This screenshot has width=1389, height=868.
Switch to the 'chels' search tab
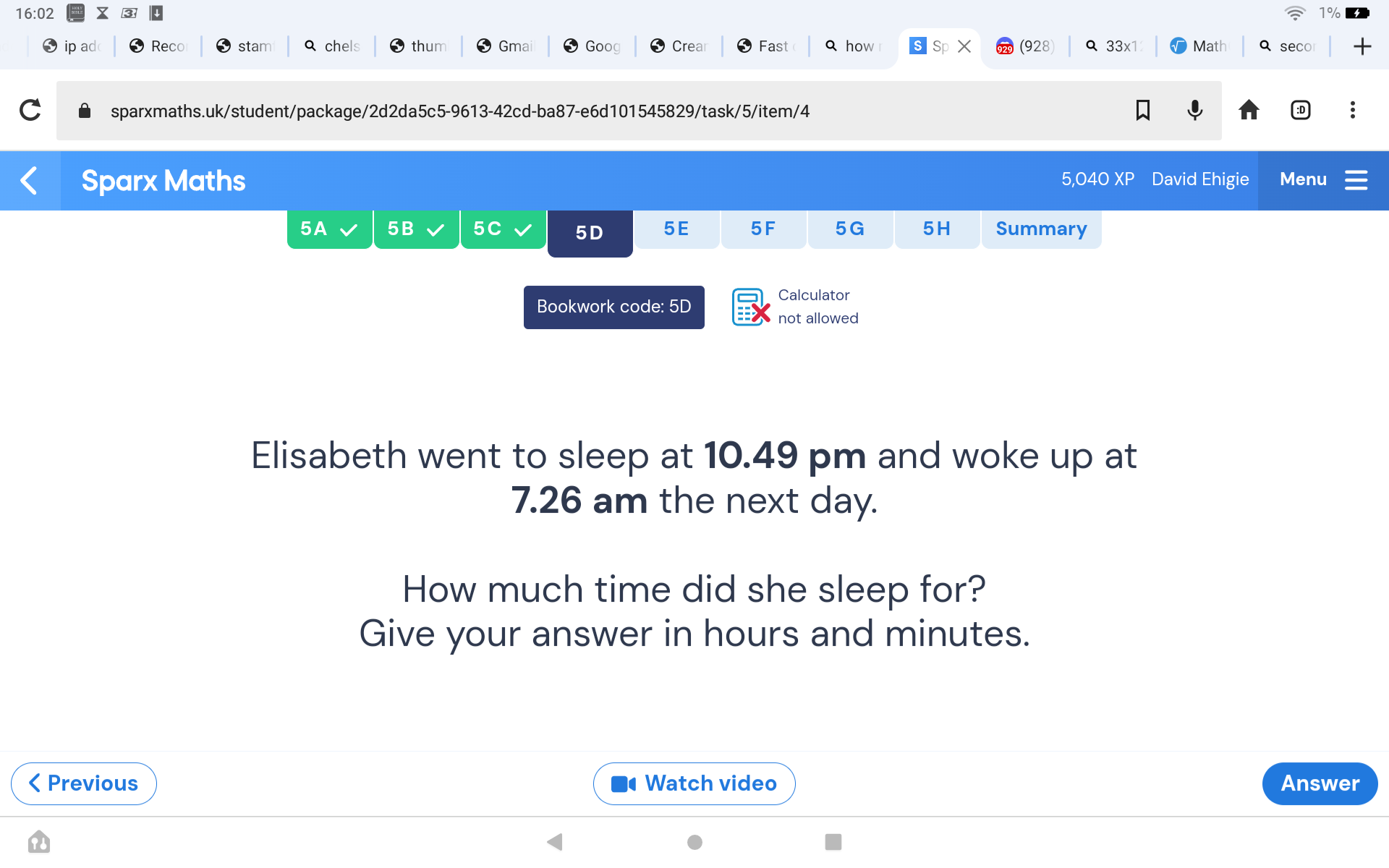point(332,46)
